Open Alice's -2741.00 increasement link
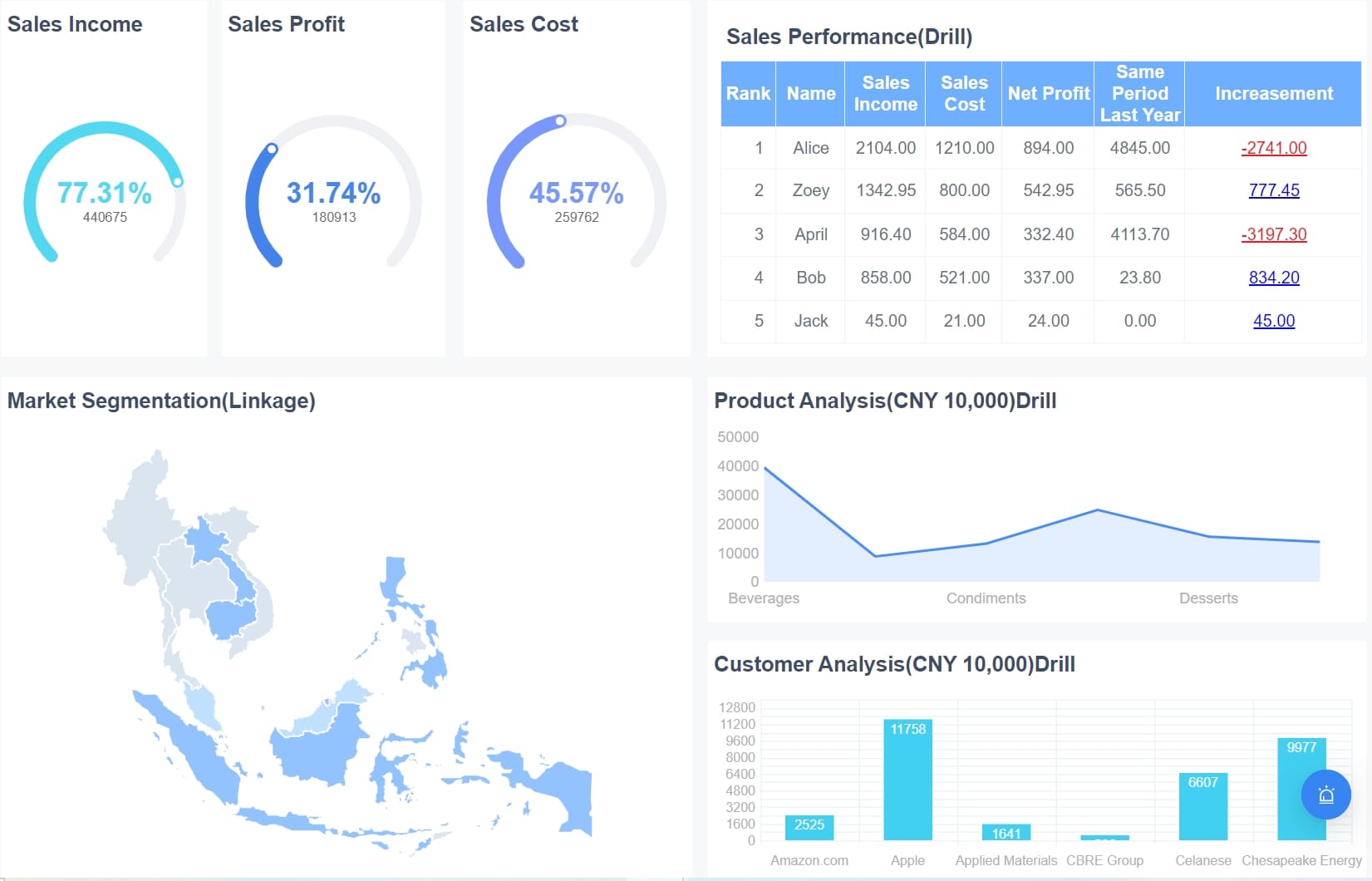Image resolution: width=1372 pixels, height=881 pixels. pyautogui.click(x=1273, y=148)
